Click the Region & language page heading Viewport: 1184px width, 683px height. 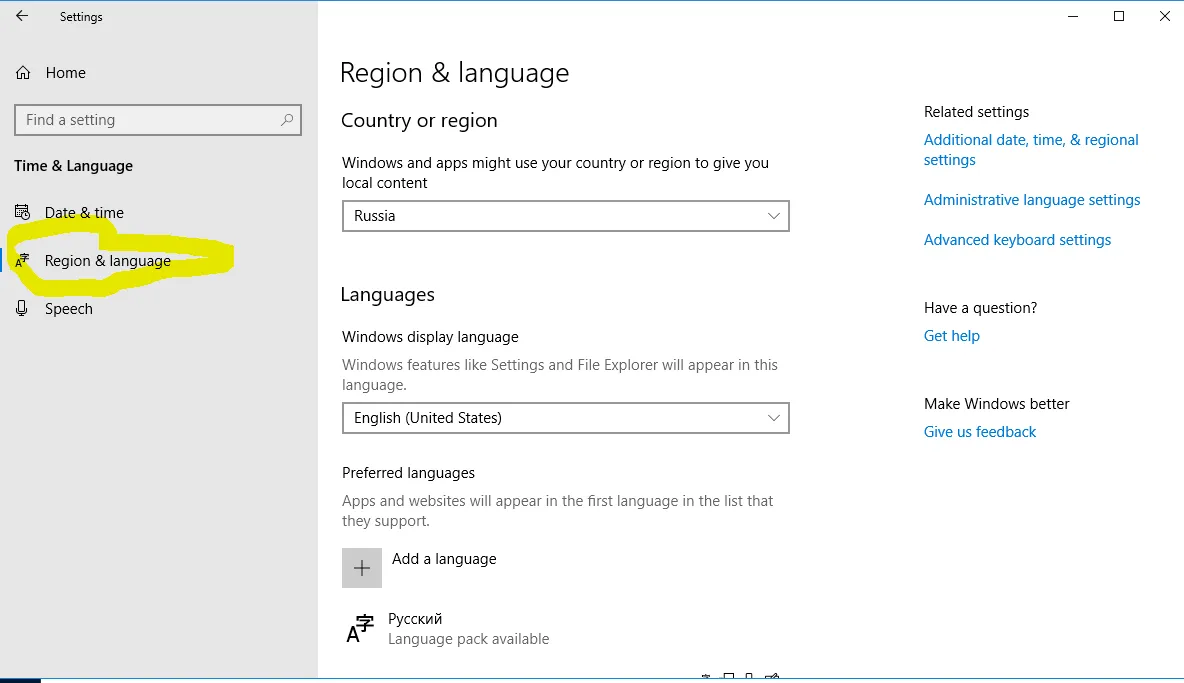pyautogui.click(x=455, y=73)
